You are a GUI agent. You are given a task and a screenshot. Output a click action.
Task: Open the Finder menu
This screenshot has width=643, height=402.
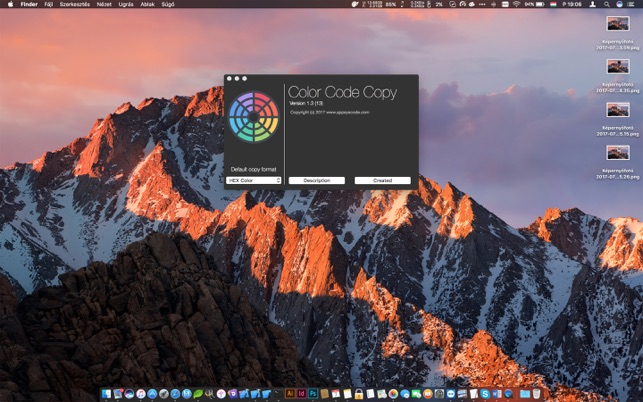click(x=29, y=4)
